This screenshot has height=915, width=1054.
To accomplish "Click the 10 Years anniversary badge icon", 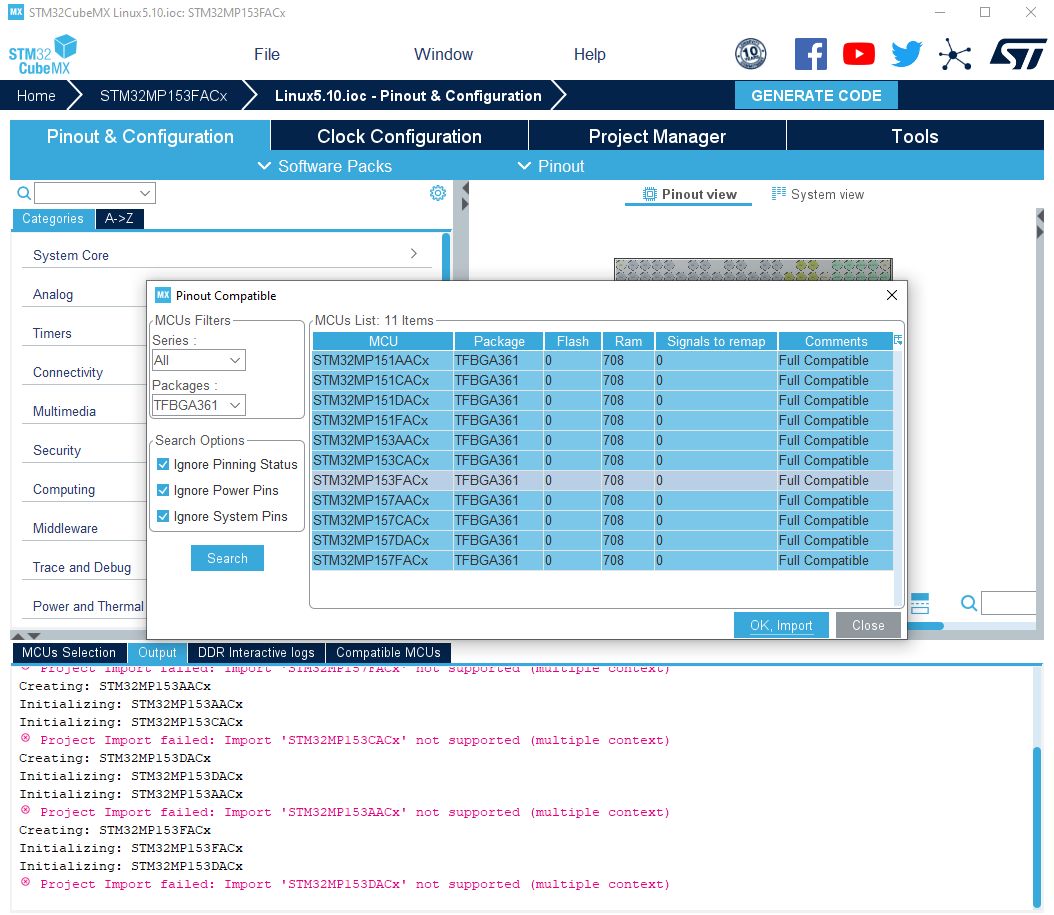I will coord(749,54).
